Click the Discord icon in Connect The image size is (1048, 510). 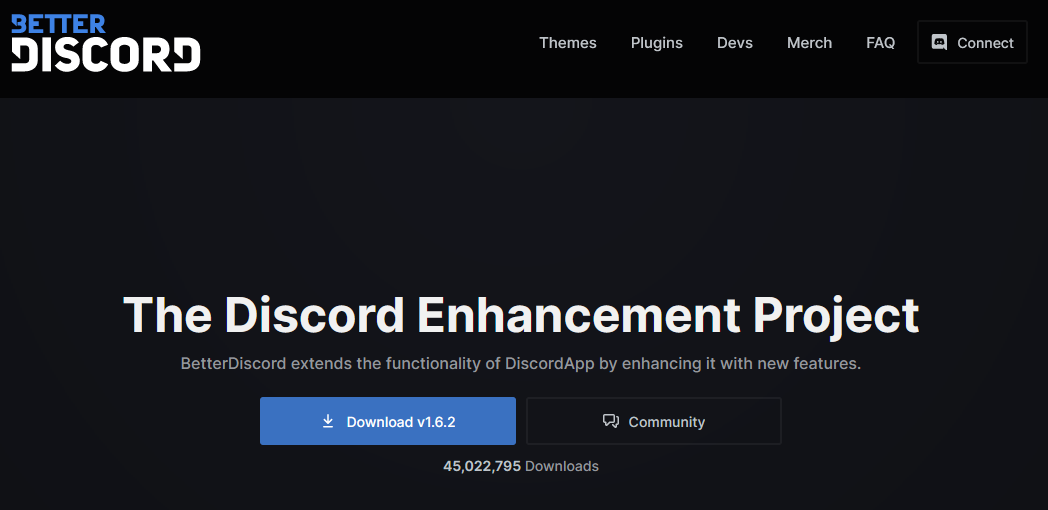[939, 42]
